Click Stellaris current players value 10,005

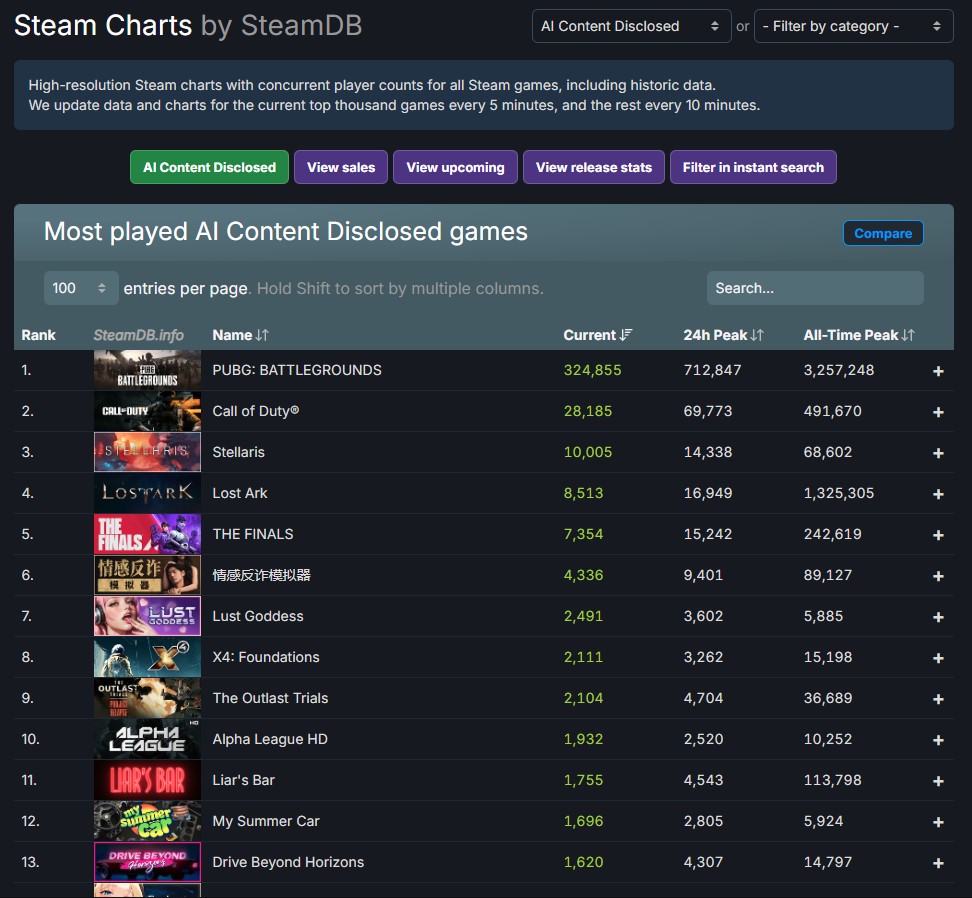[588, 452]
